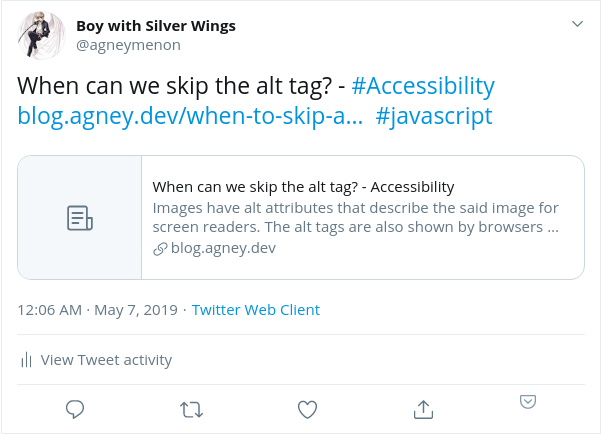Click the article document icon in link card
The width and height of the screenshot is (601, 434).
coord(80,218)
